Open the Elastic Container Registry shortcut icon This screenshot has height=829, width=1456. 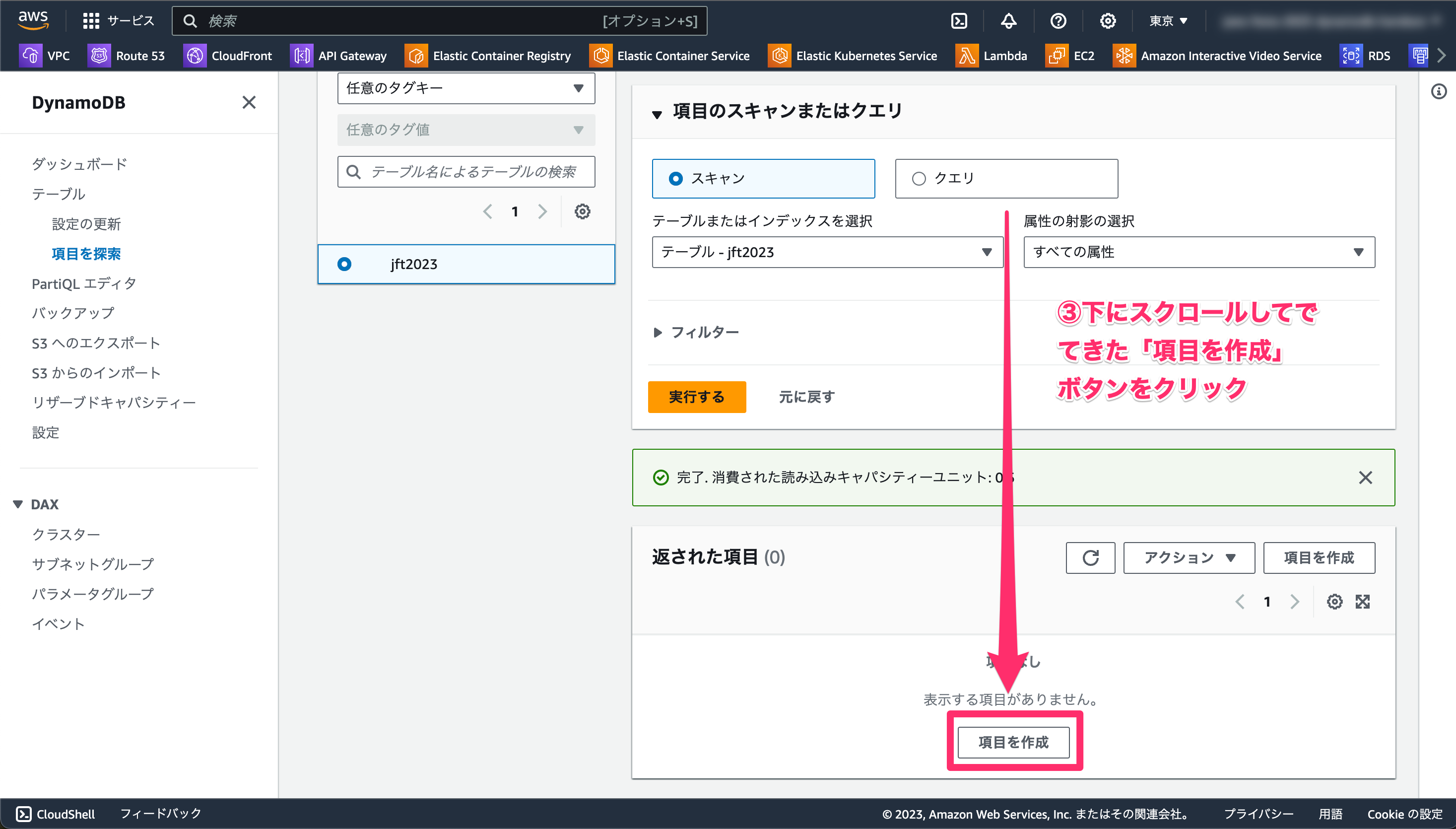416,56
